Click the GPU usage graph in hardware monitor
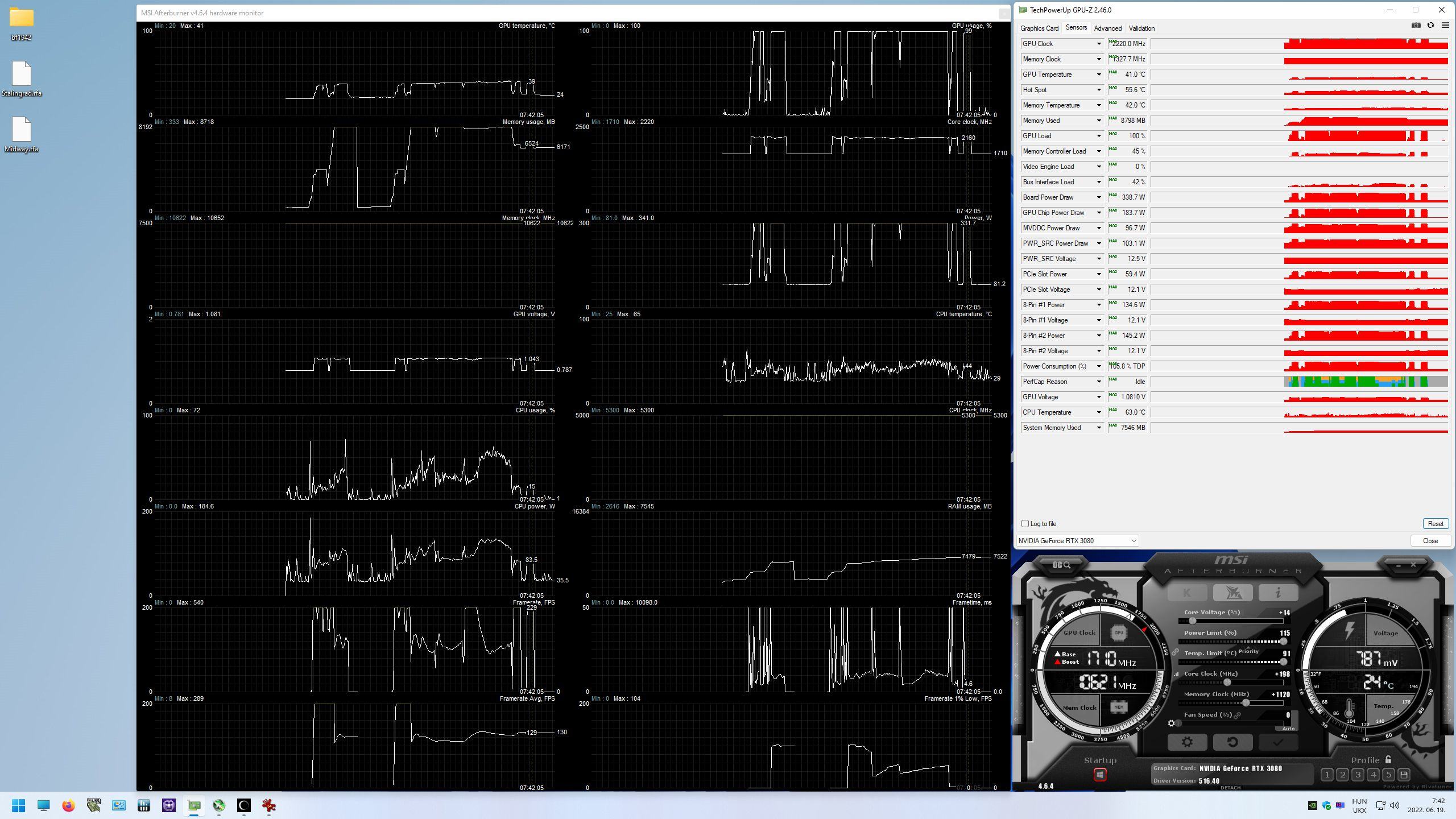This screenshot has width=1456, height=819. [792, 73]
